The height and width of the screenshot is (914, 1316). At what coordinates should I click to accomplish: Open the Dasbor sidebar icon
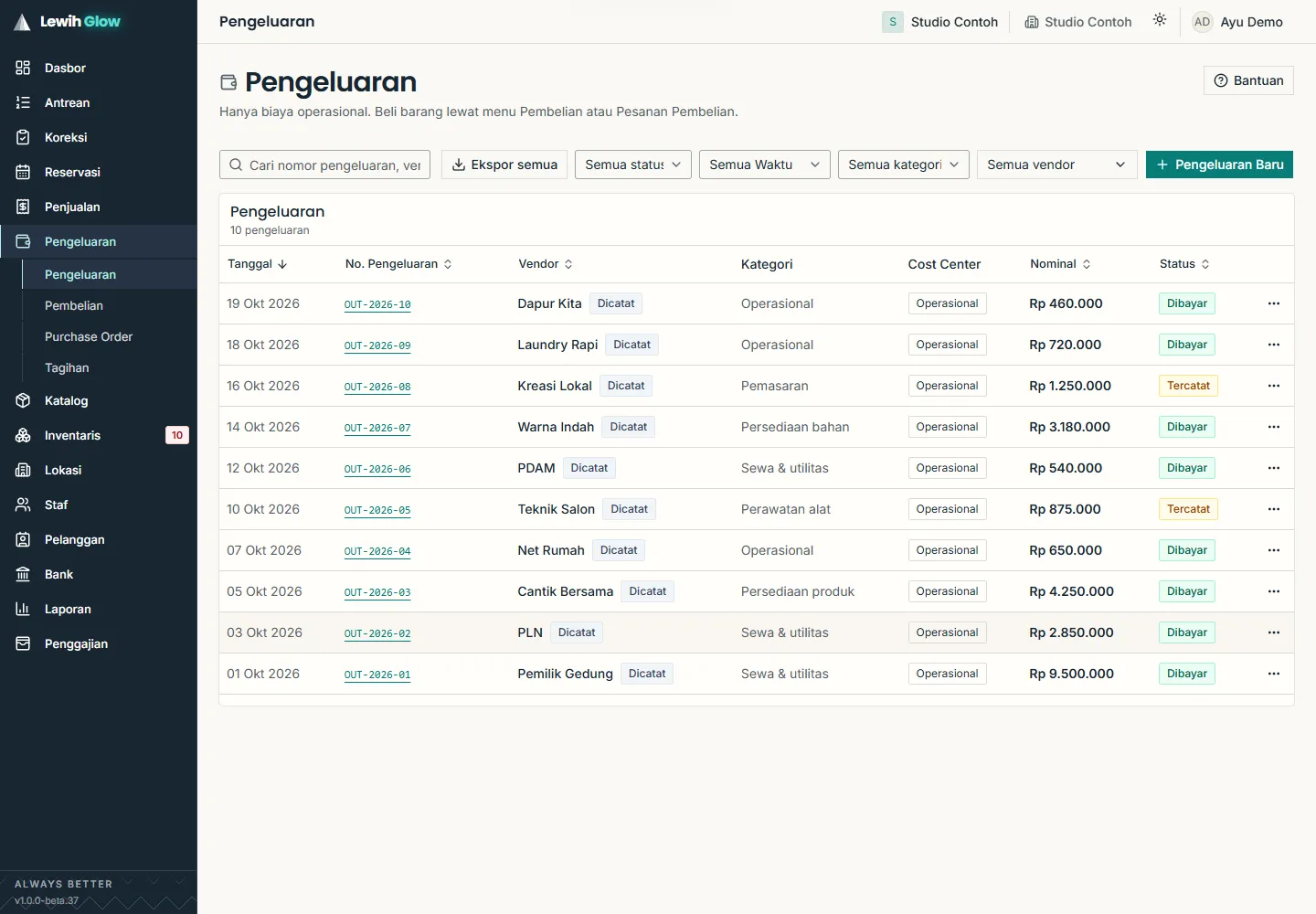tap(23, 68)
